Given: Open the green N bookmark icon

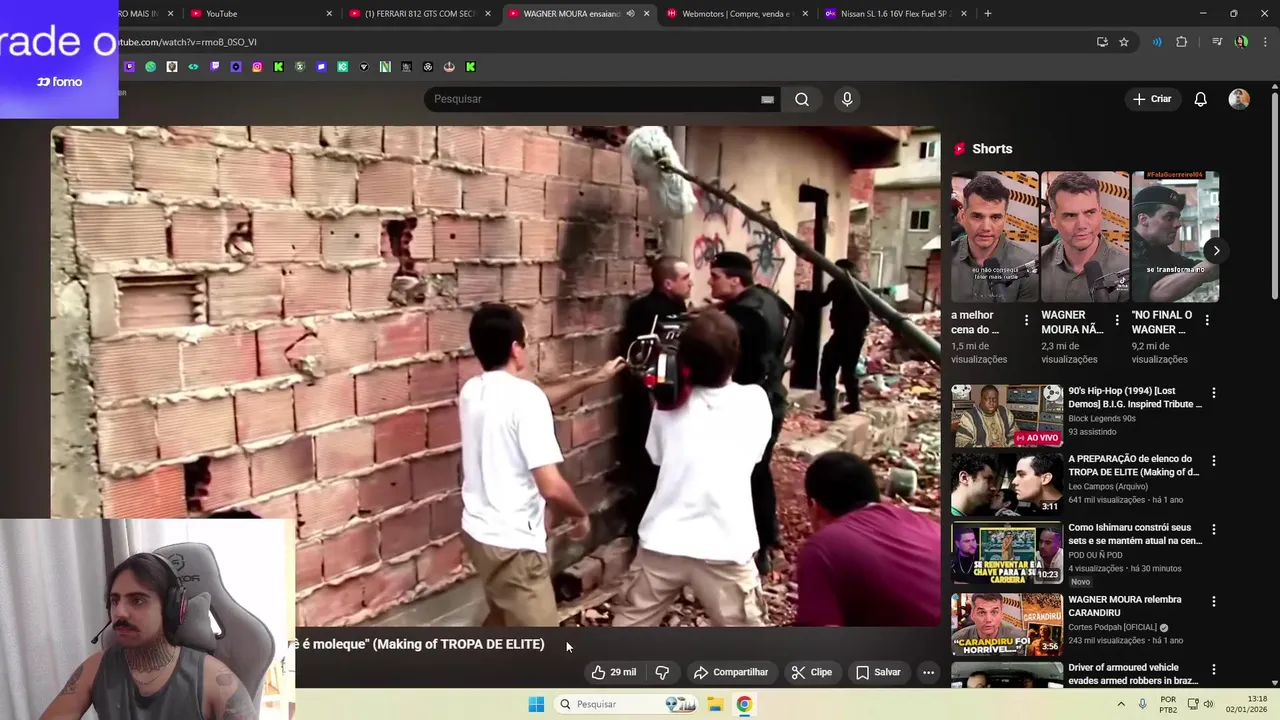Looking at the screenshot, I should click(385, 67).
